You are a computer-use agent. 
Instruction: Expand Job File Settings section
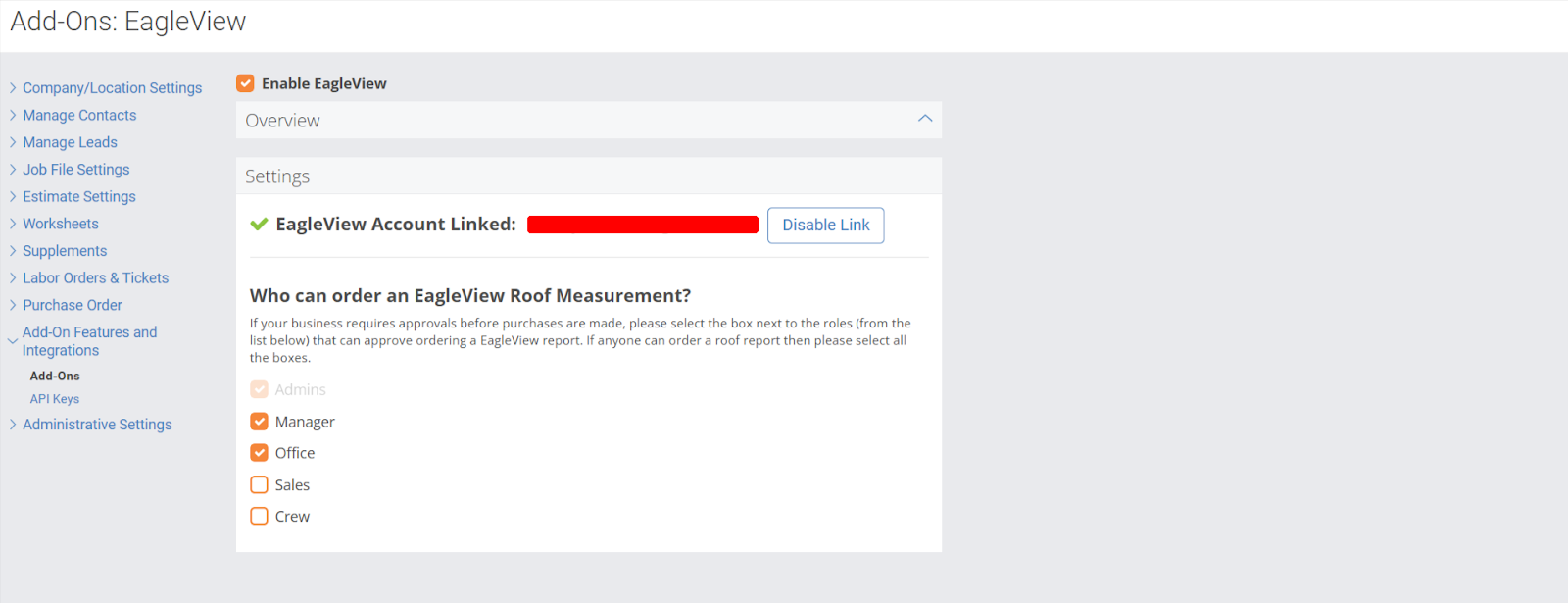point(70,170)
